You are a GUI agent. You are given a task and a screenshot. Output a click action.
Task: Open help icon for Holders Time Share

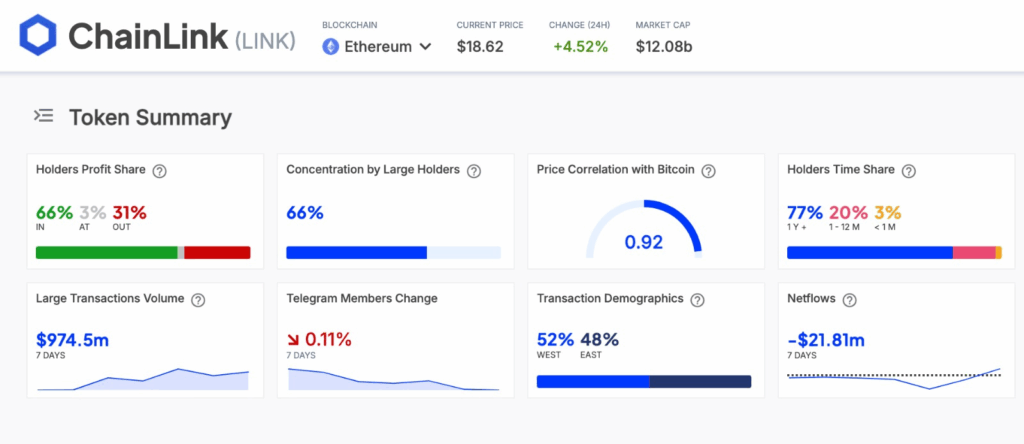tap(908, 171)
